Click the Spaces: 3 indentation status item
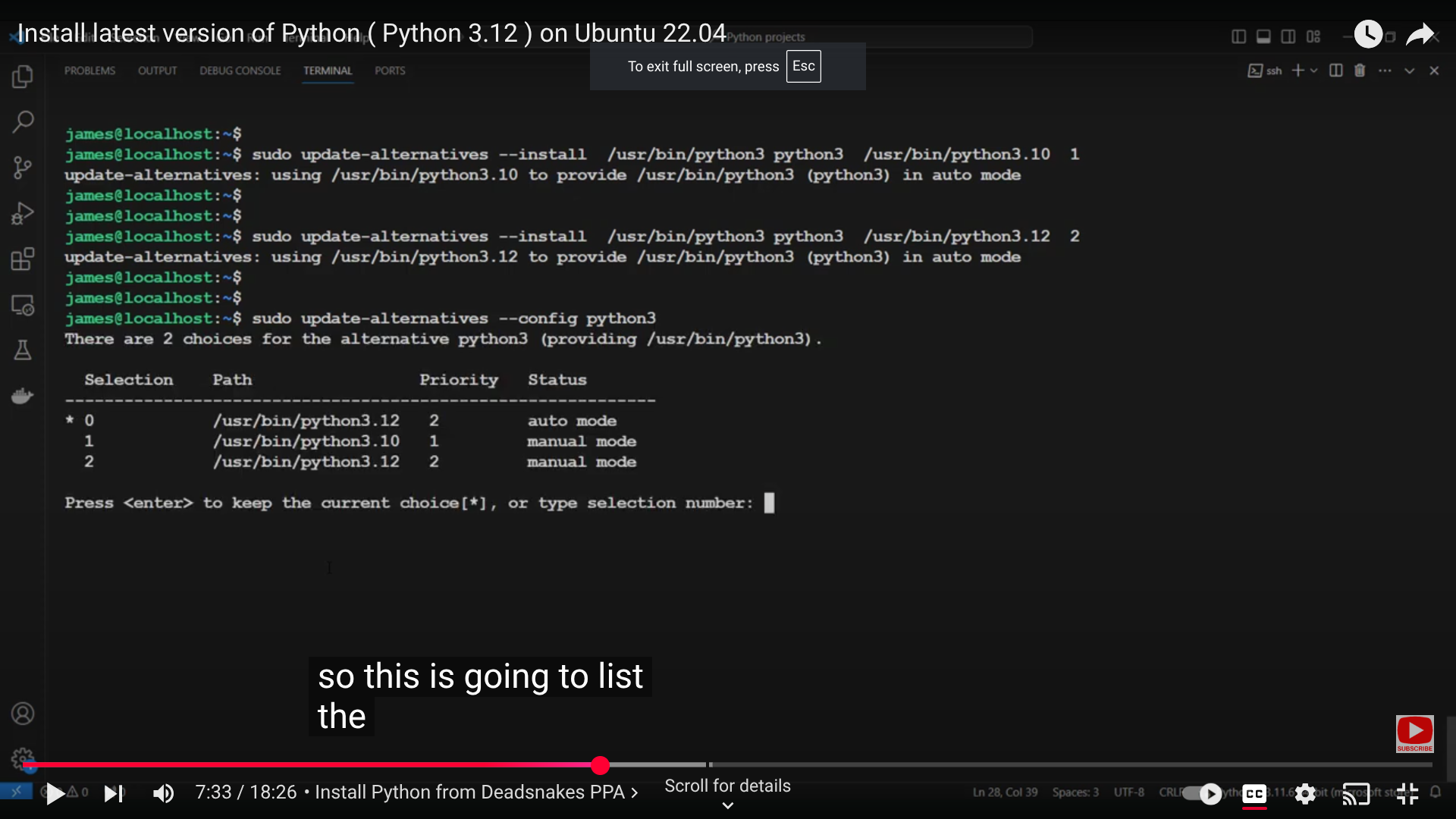1456x819 pixels. pos(1075,792)
